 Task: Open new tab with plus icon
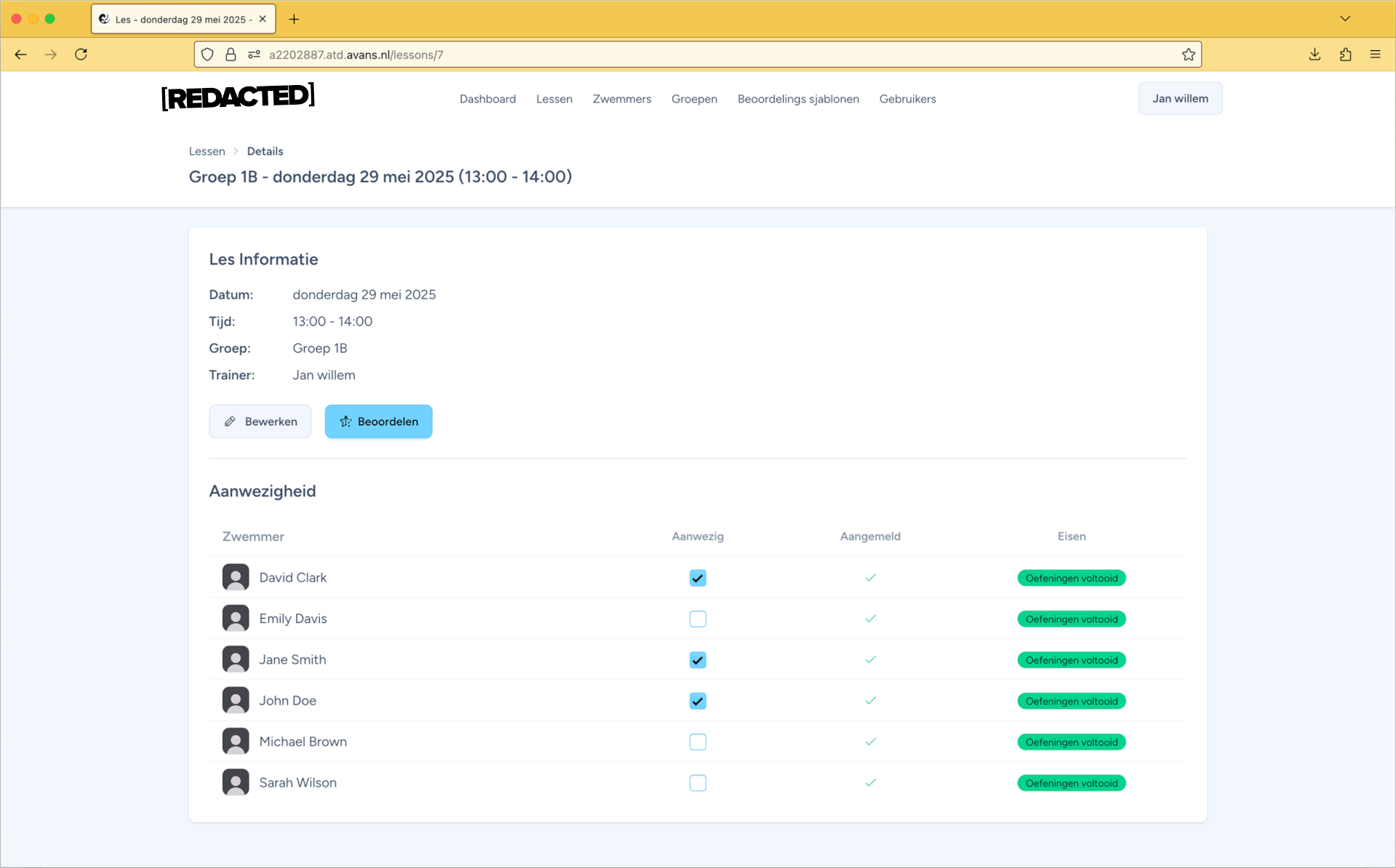[294, 20]
